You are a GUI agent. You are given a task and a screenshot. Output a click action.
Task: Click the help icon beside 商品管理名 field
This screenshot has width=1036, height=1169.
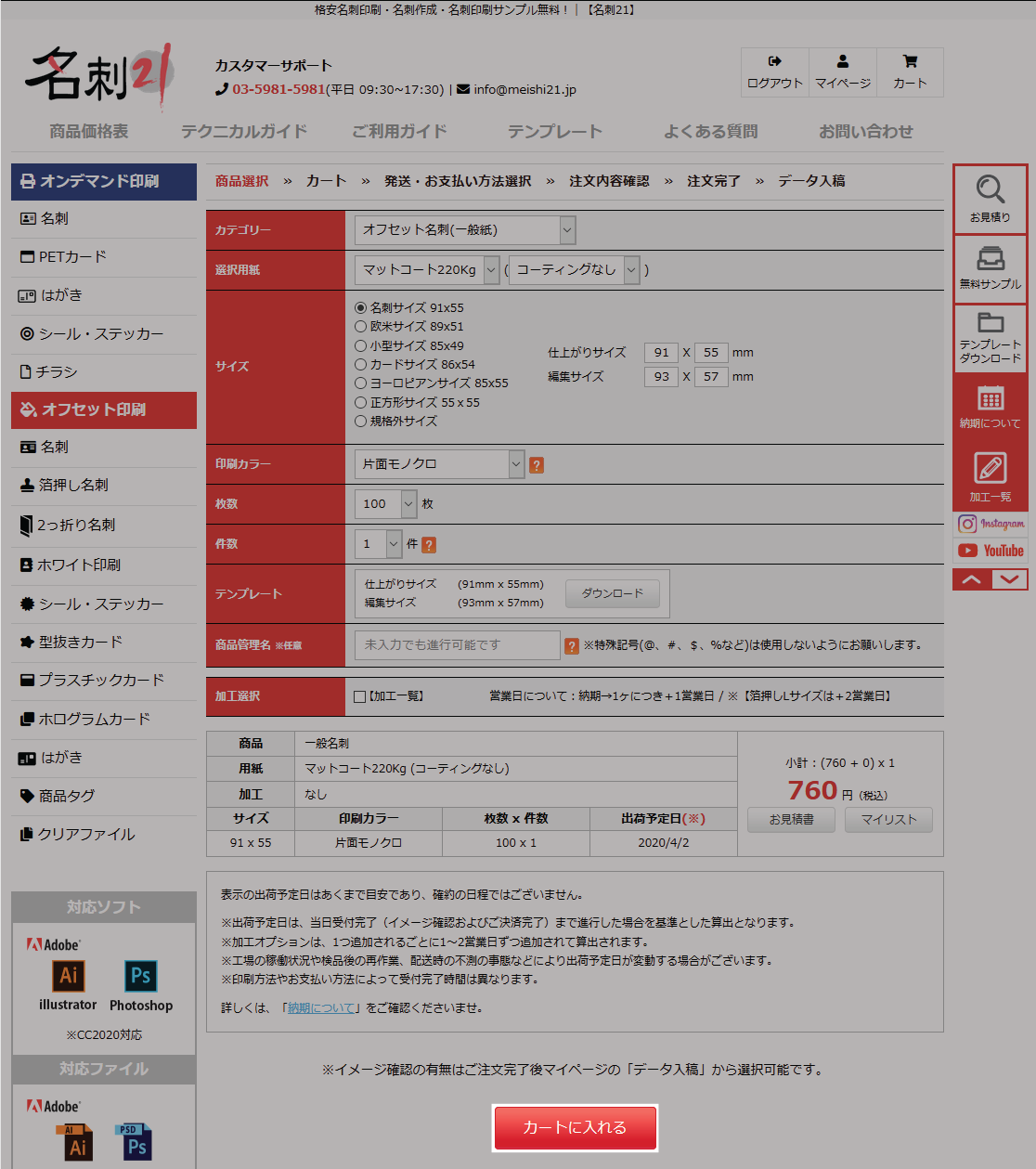pyautogui.click(x=572, y=646)
